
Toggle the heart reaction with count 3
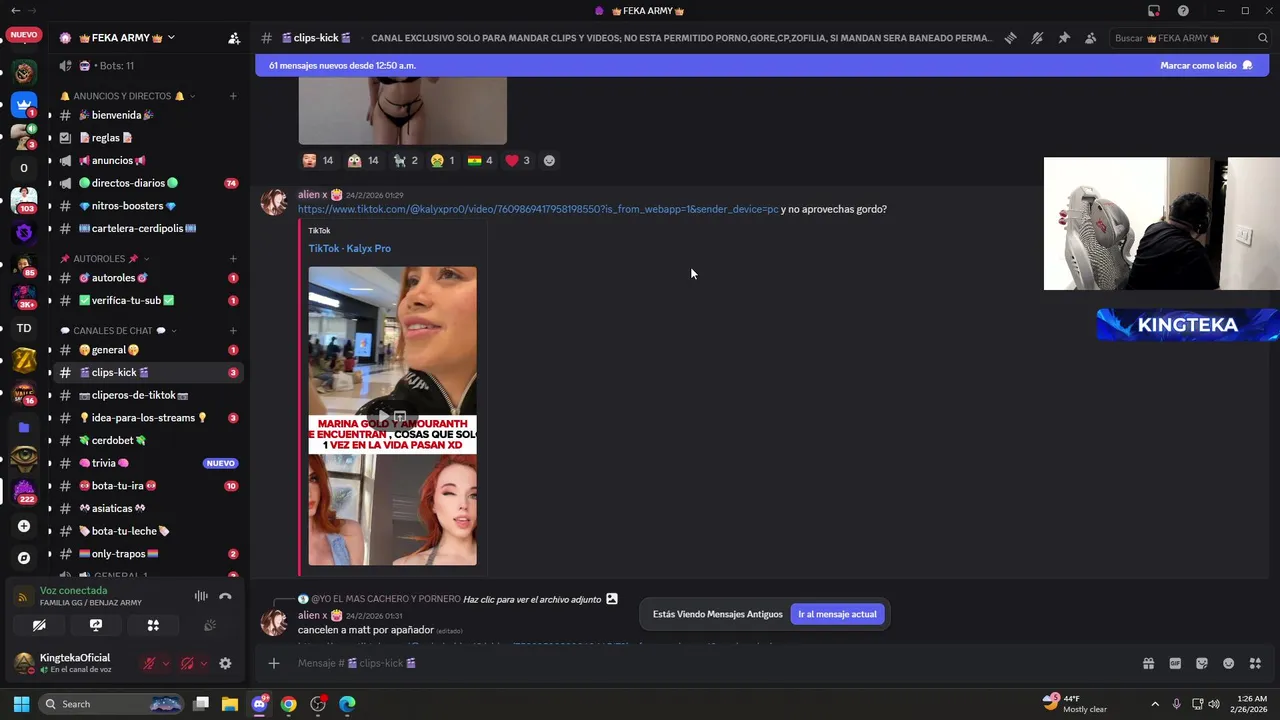tap(517, 160)
